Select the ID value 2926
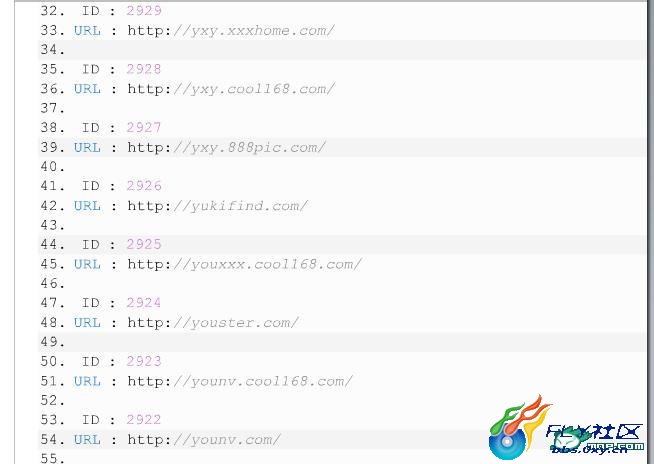The image size is (654, 464). [x=144, y=186]
